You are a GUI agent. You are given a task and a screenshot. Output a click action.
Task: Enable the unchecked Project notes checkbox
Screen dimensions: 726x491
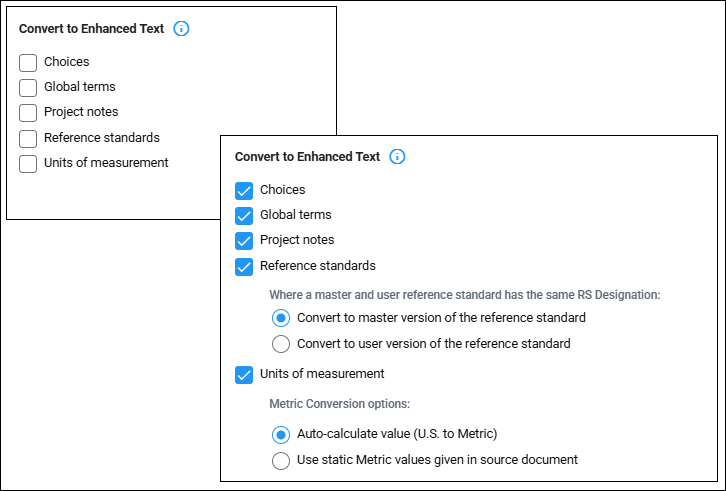(x=28, y=113)
